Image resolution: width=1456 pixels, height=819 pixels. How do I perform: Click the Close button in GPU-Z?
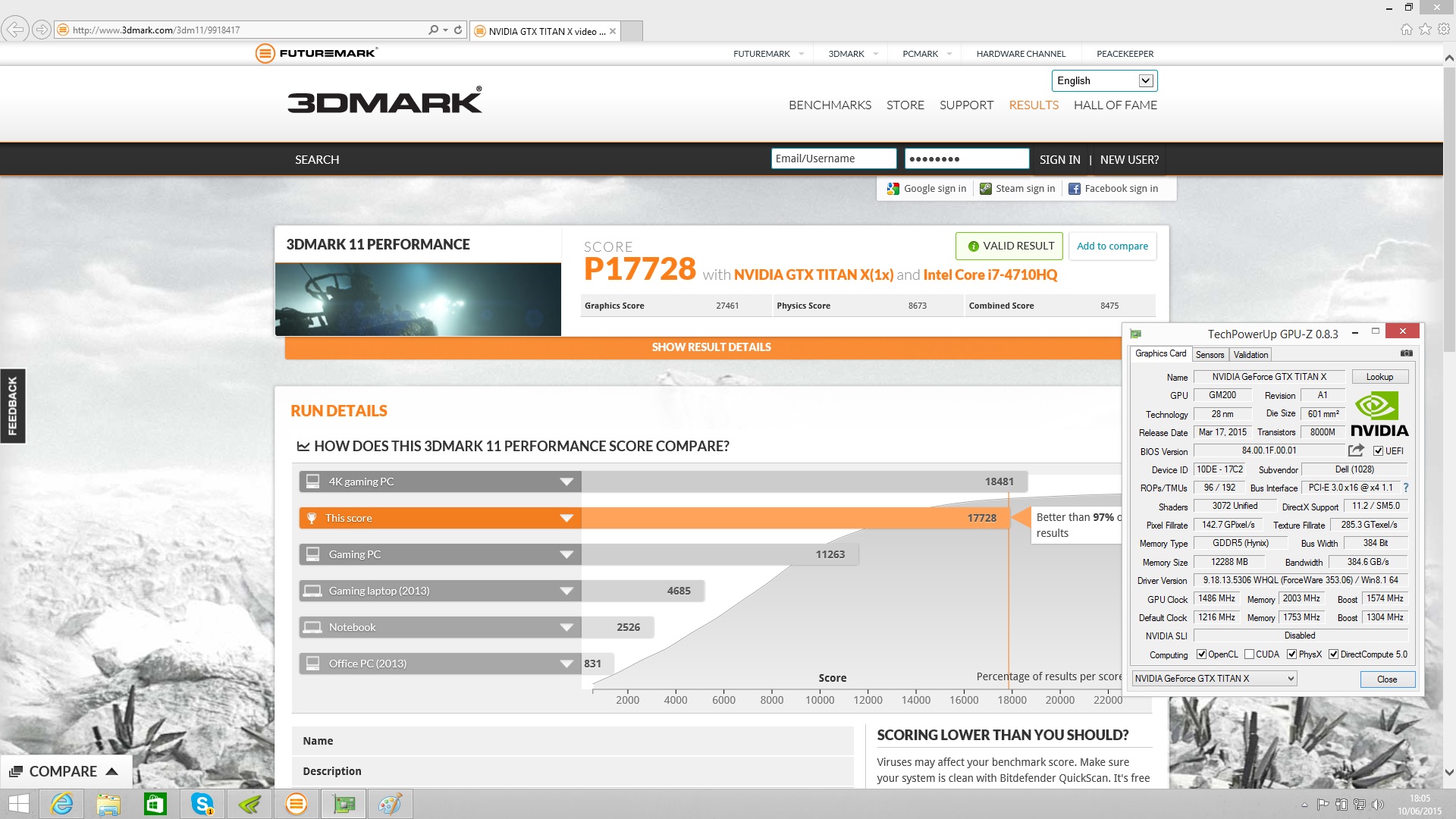1387,679
